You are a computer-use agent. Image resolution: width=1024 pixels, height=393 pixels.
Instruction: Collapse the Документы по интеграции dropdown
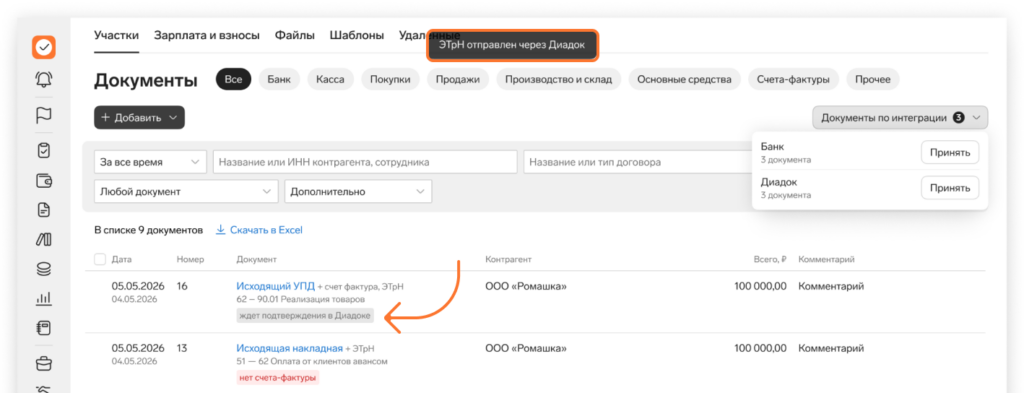[900, 118]
